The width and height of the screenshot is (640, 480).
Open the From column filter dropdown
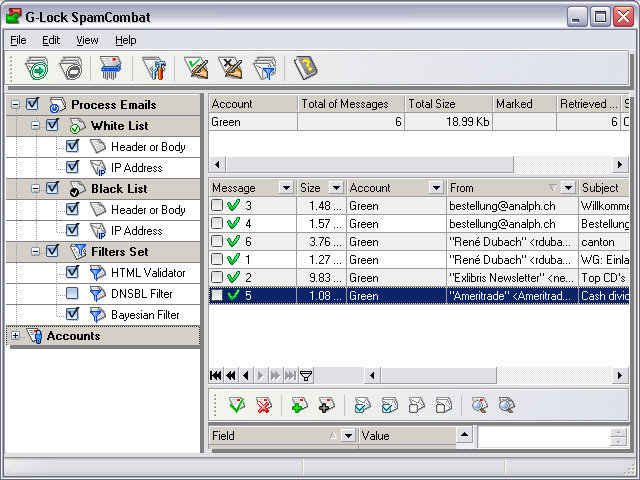click(x=568, y=188)
